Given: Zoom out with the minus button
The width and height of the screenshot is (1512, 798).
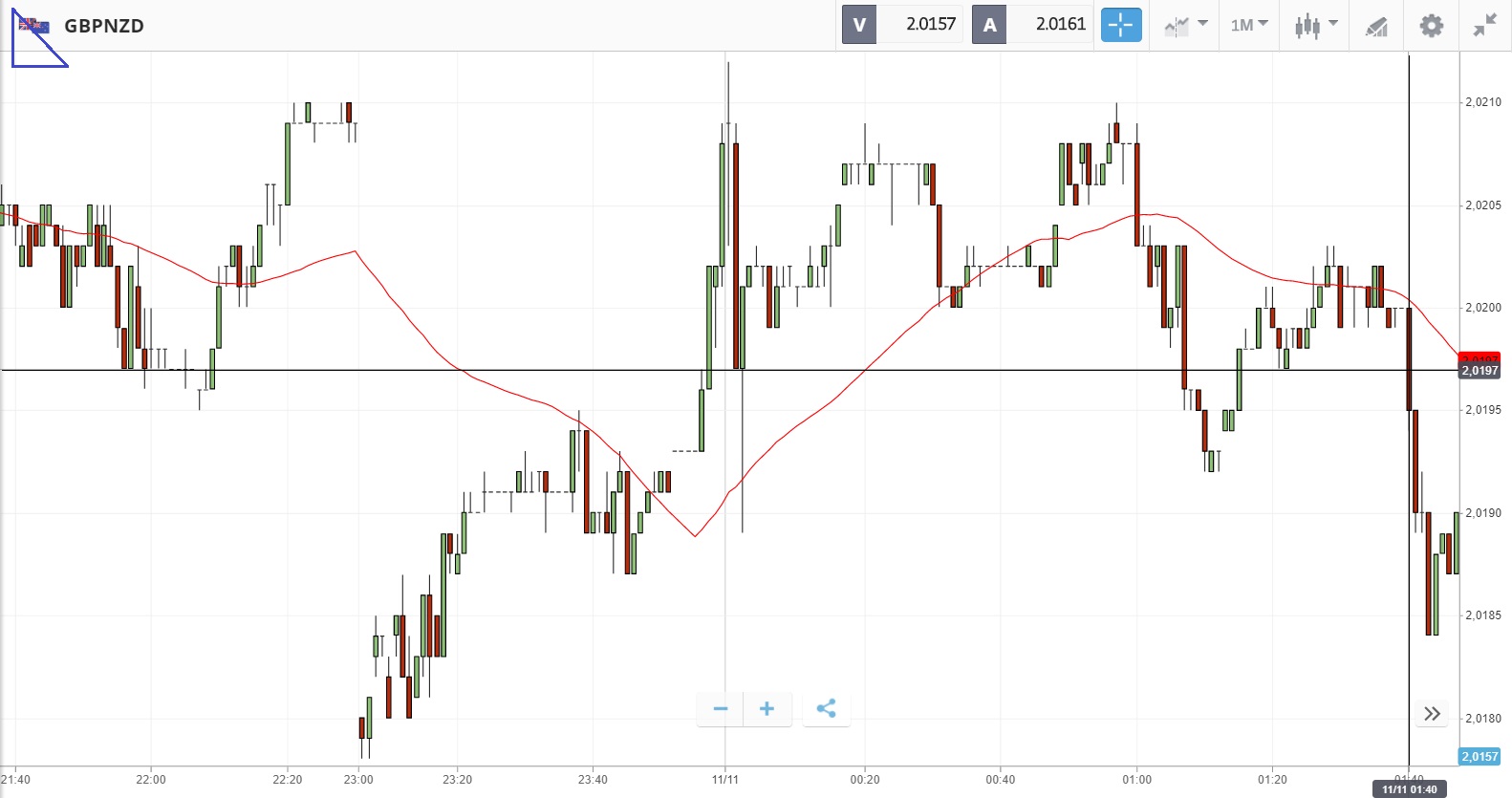Looking at the screenshot, I should coord(721,708).
